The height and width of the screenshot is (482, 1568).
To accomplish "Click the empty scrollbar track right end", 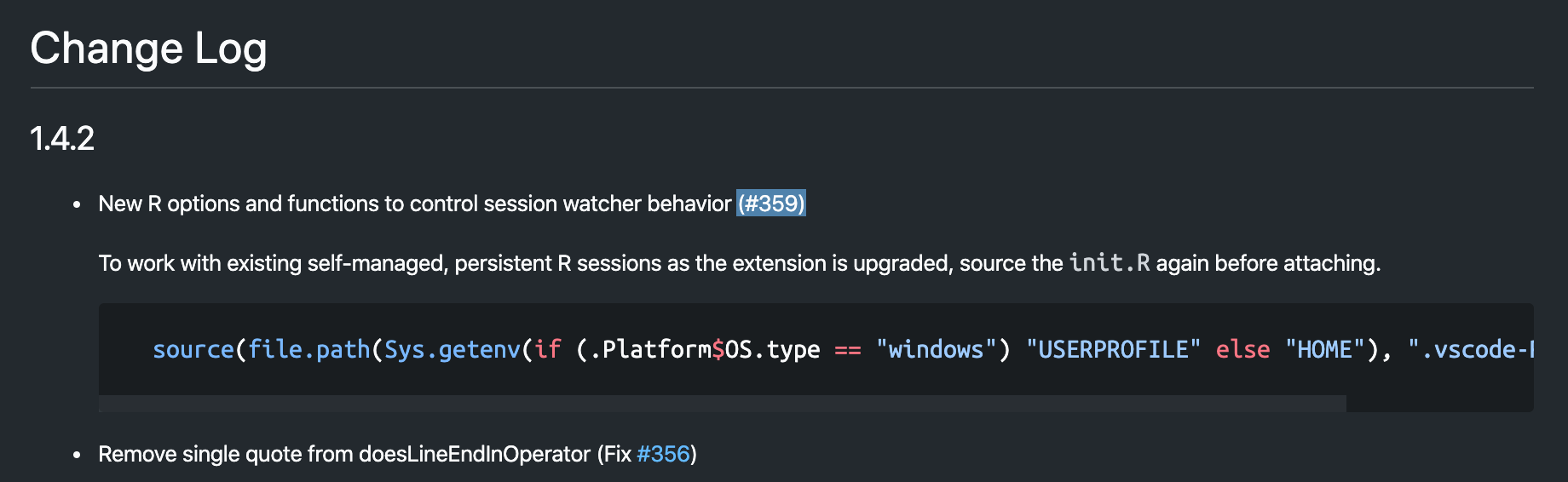I will click(1439, 404).
